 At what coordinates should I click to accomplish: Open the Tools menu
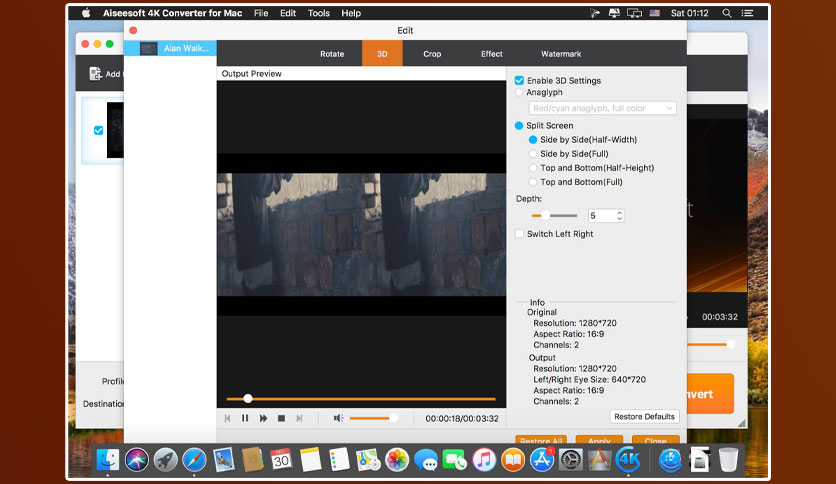[x=319, y=13]
